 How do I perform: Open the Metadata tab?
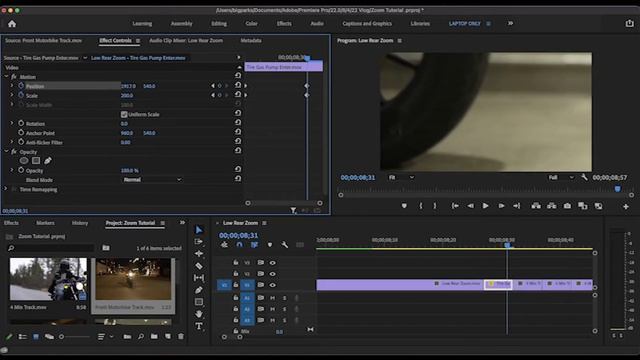click(251, 40)
